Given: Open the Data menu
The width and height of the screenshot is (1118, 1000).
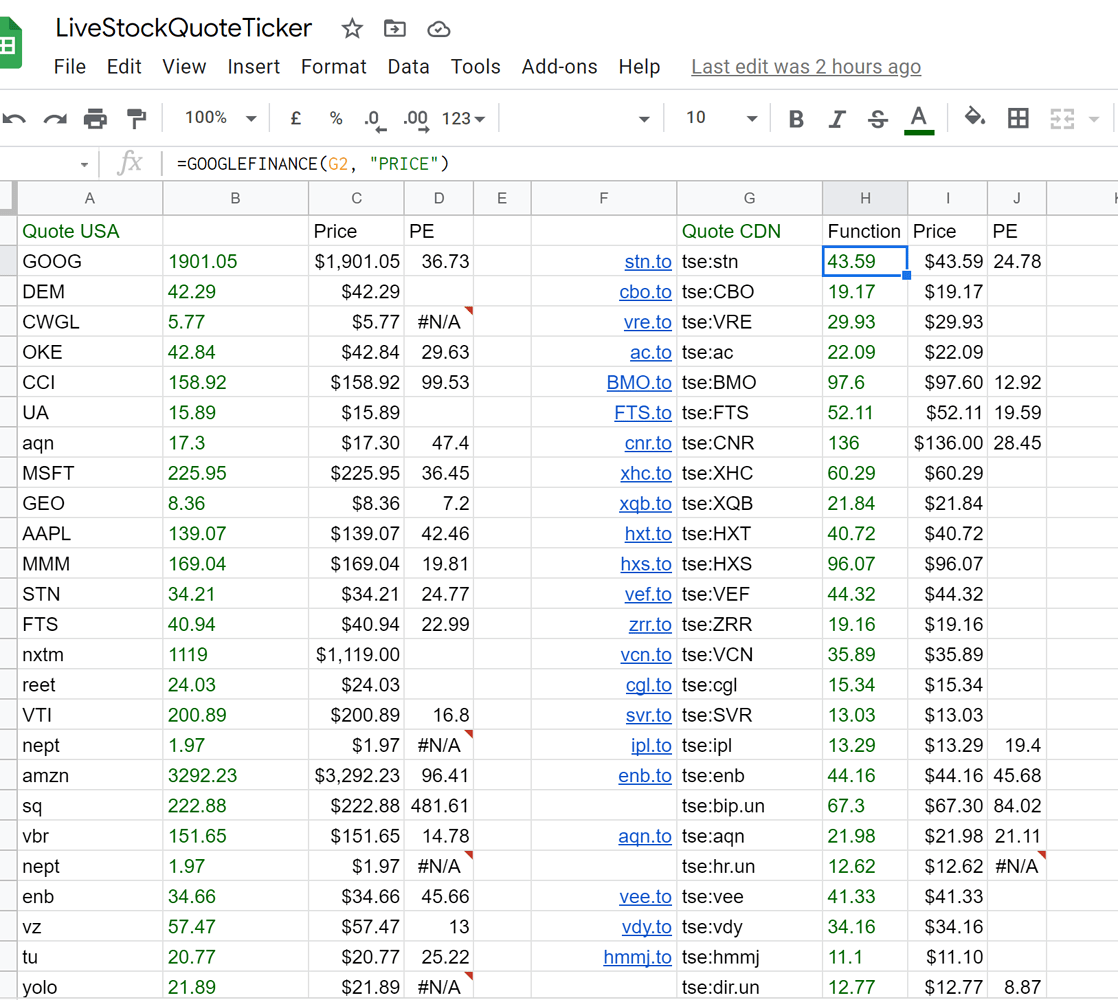Looking at the screenshot, I should 409,67.
